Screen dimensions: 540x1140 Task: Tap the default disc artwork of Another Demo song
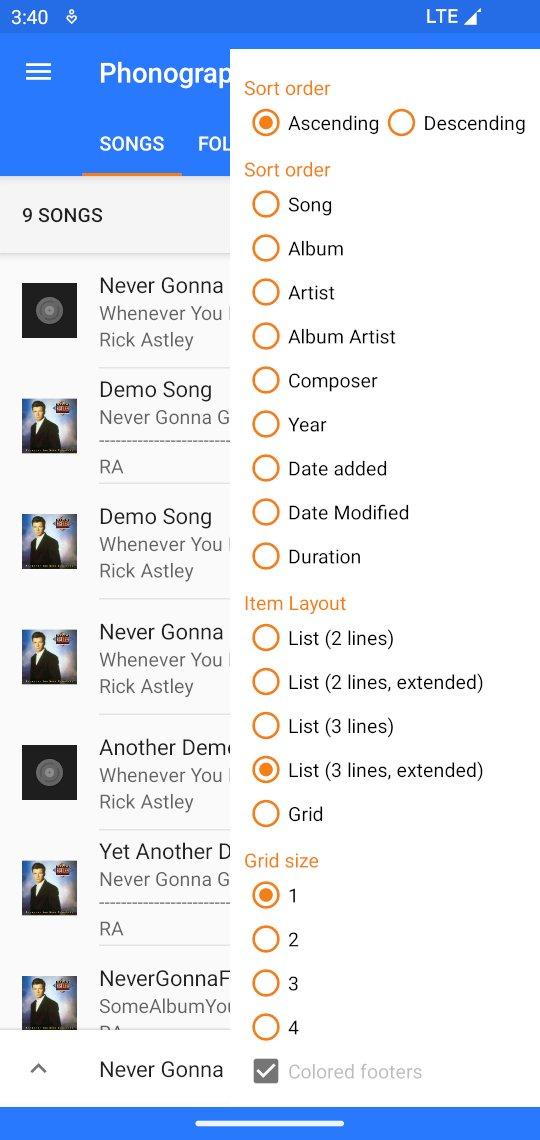[49, 772]
